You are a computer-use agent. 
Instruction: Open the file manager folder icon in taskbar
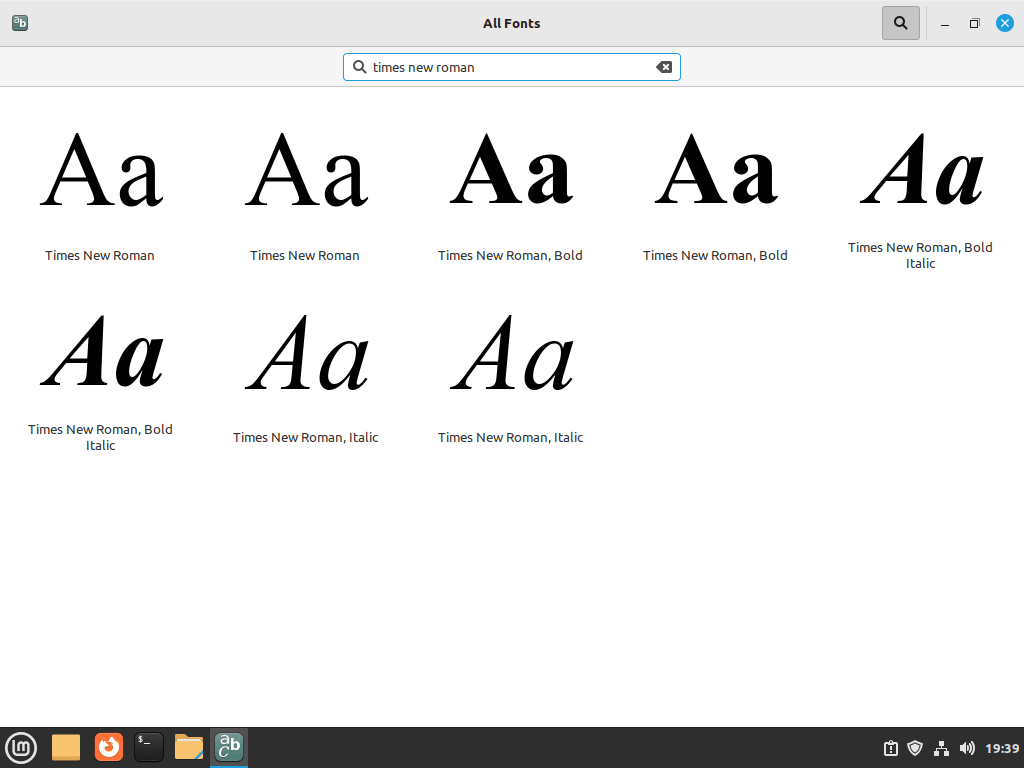pyautogui.click(x=188, y=747)
